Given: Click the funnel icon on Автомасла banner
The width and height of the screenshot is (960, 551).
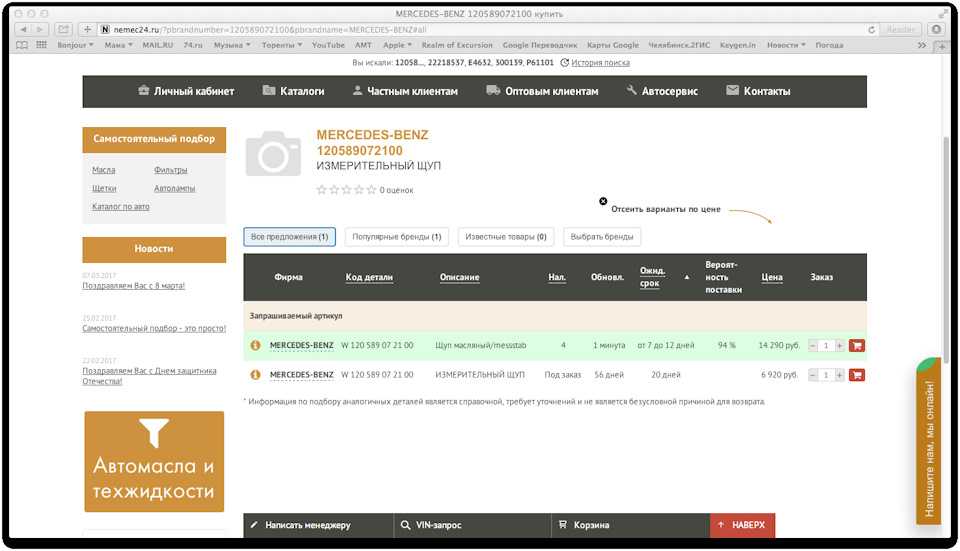Looking at the screenshot, I should pyautogui.click(x=154, y=432).
